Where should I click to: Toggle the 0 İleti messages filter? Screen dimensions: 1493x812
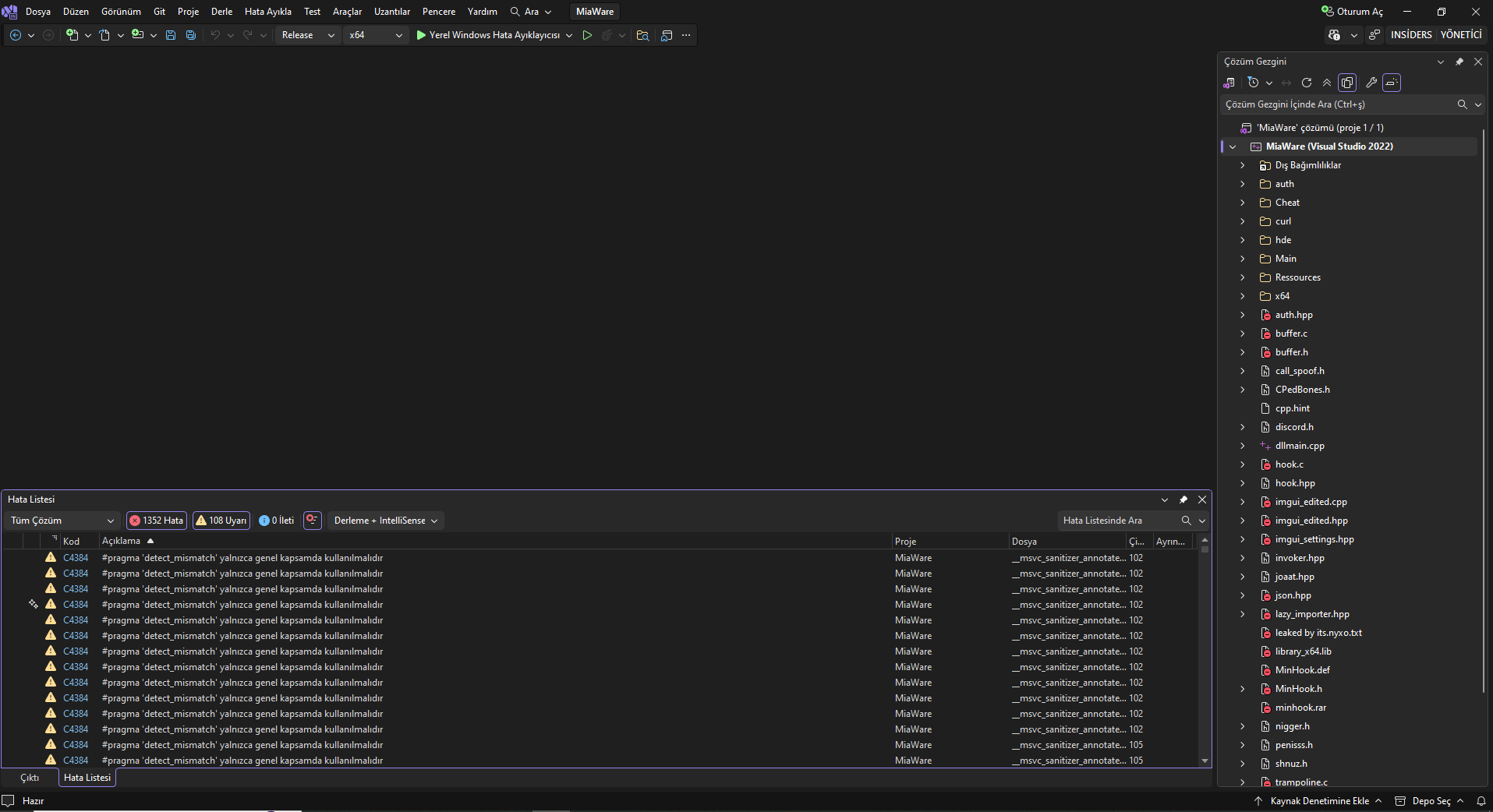click(x=277, y=521)
